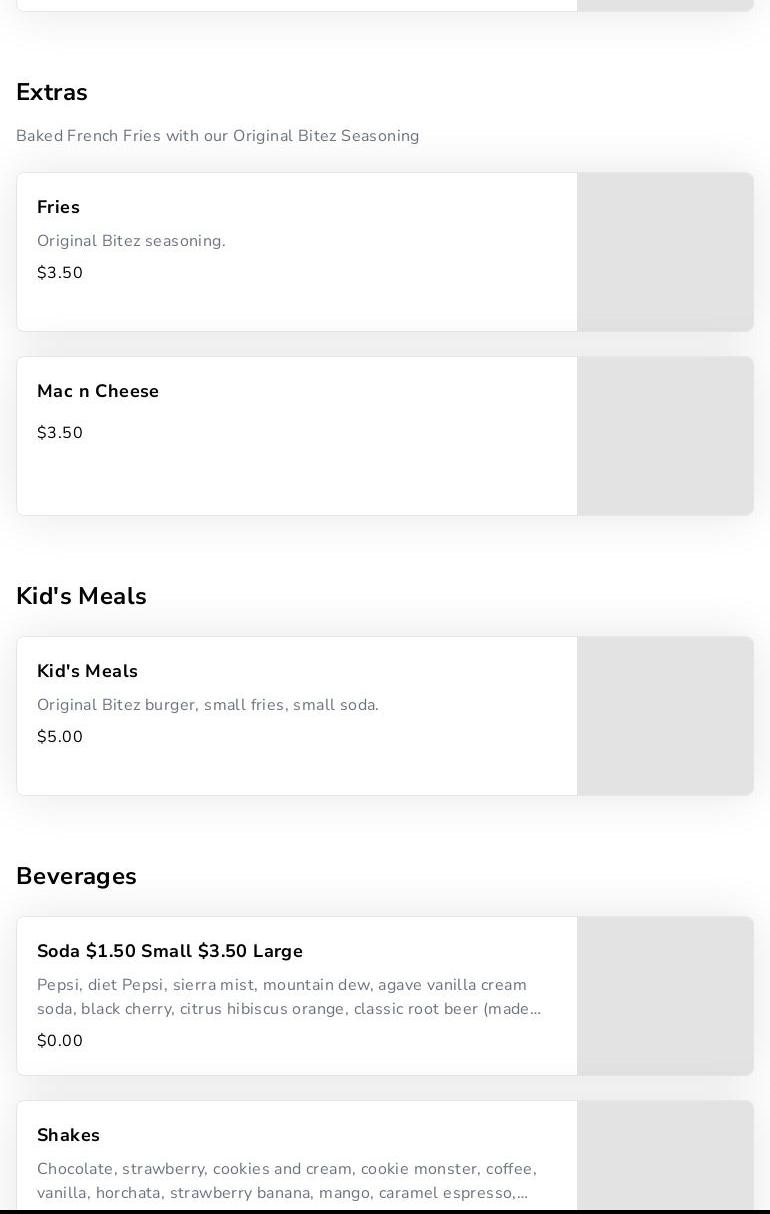
Task: Click the Fries image placeholder
Action: 665,252
